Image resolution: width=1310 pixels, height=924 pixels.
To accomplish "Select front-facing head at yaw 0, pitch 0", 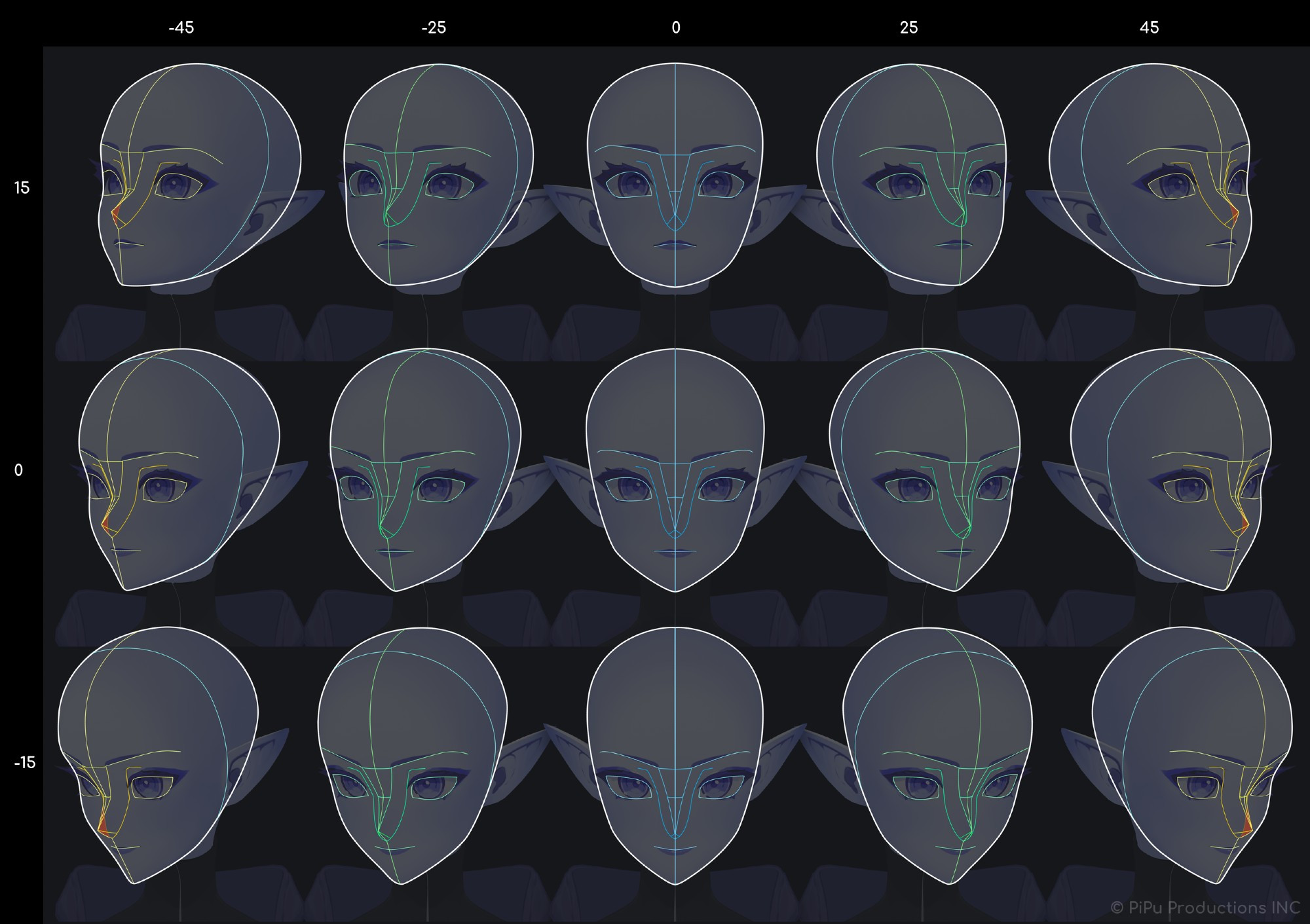I will 675,470.
